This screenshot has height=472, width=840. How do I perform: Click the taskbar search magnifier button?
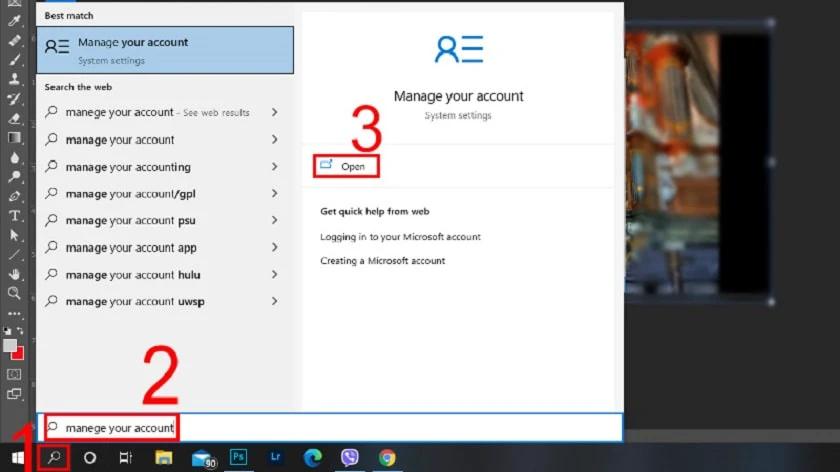pos(54,458)
